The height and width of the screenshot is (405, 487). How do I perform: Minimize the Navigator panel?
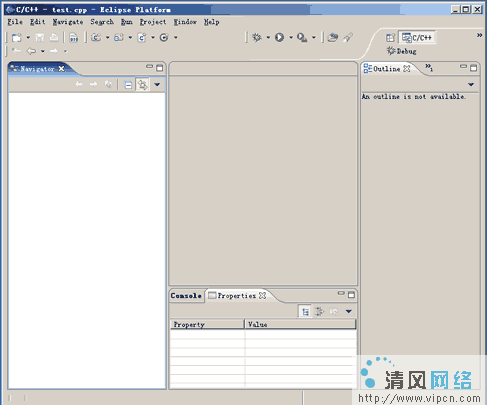[x=149, y=67]
